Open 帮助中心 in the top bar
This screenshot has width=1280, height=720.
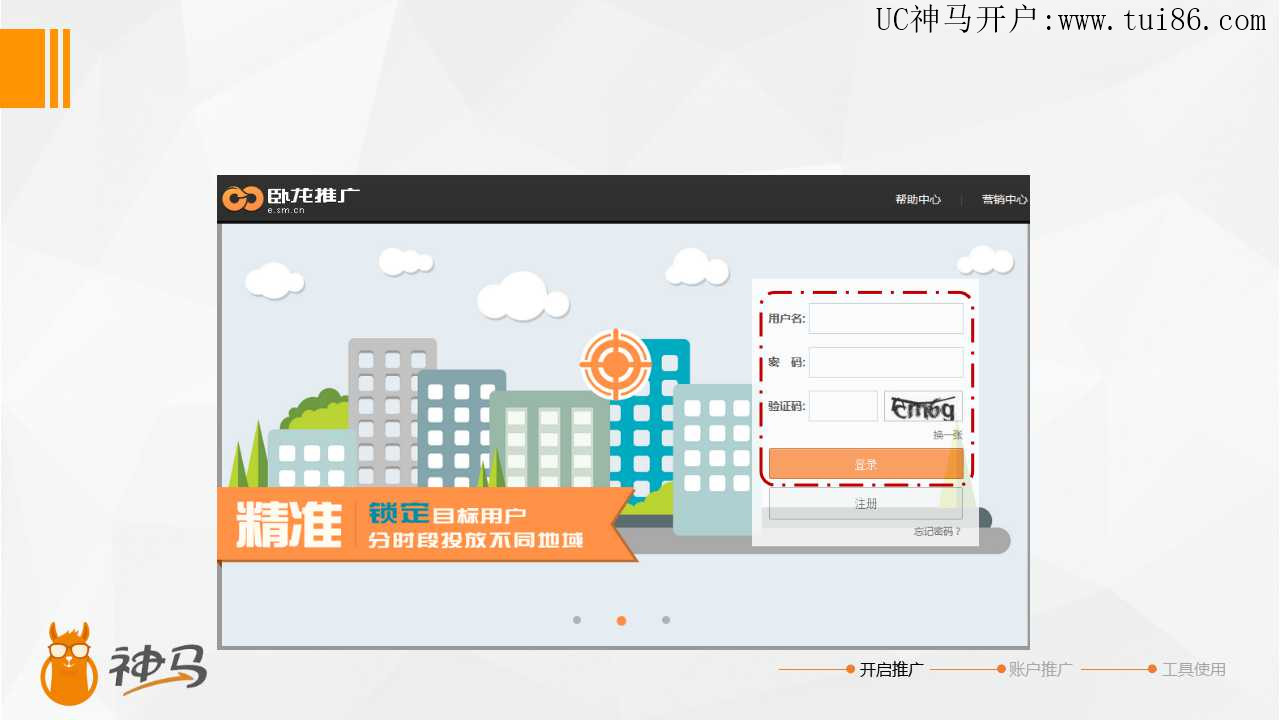[x=918, y=200]
